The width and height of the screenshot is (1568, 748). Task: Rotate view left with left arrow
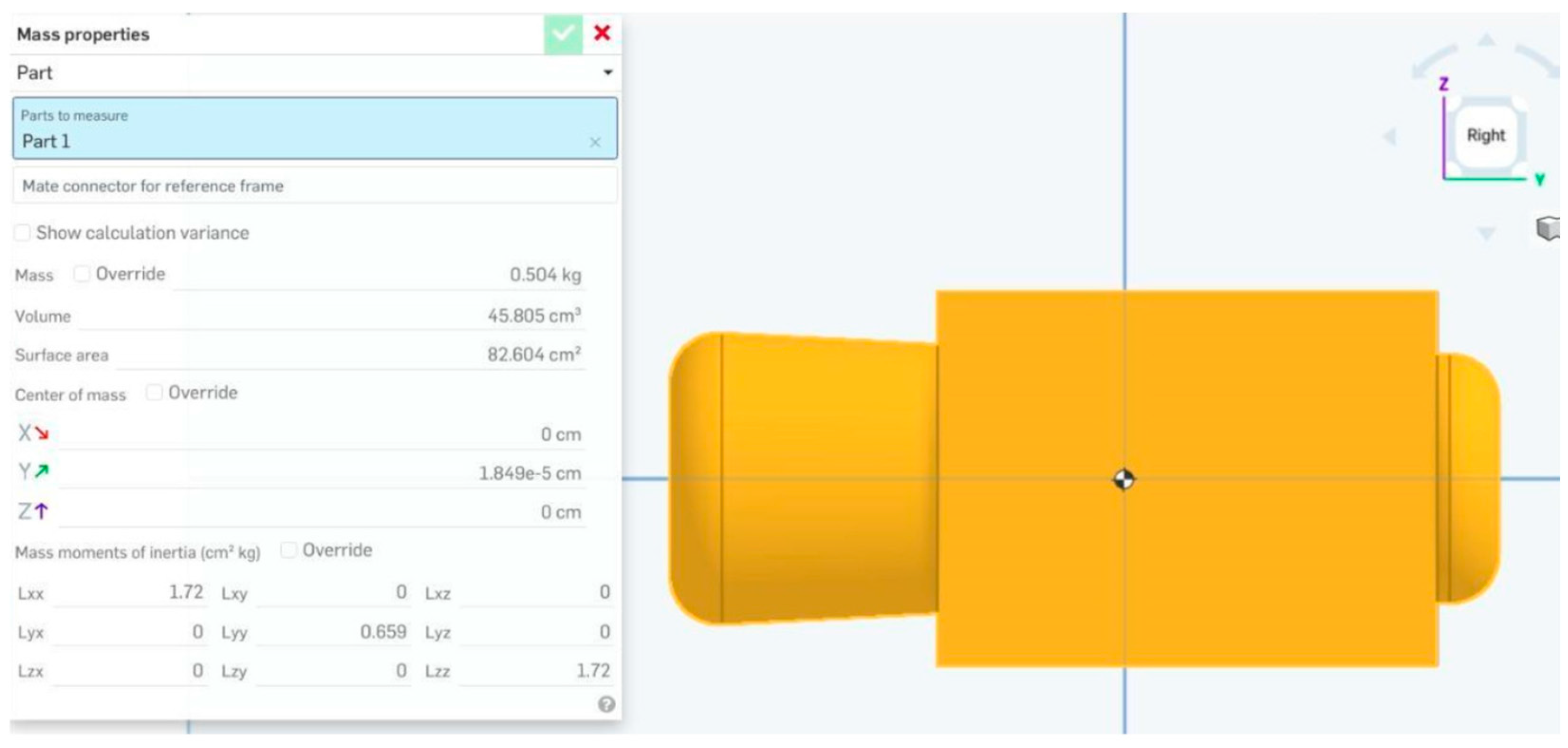point(1390,136)
